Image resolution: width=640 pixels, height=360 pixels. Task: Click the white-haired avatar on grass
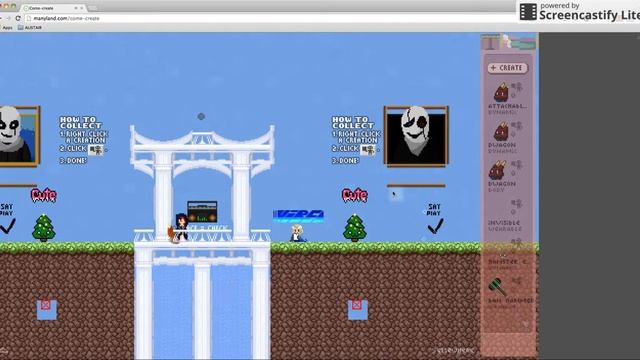tap(297, 233)
